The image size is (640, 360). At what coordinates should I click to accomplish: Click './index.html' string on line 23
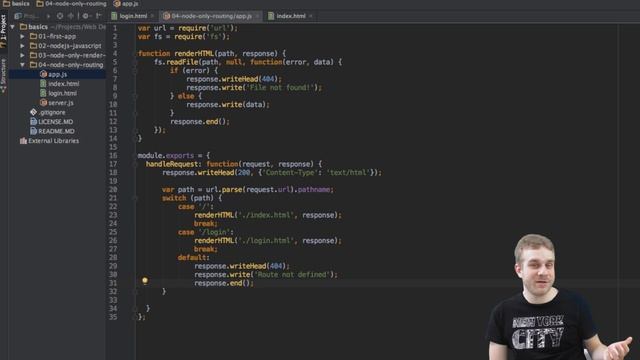(x=266, y=215)
